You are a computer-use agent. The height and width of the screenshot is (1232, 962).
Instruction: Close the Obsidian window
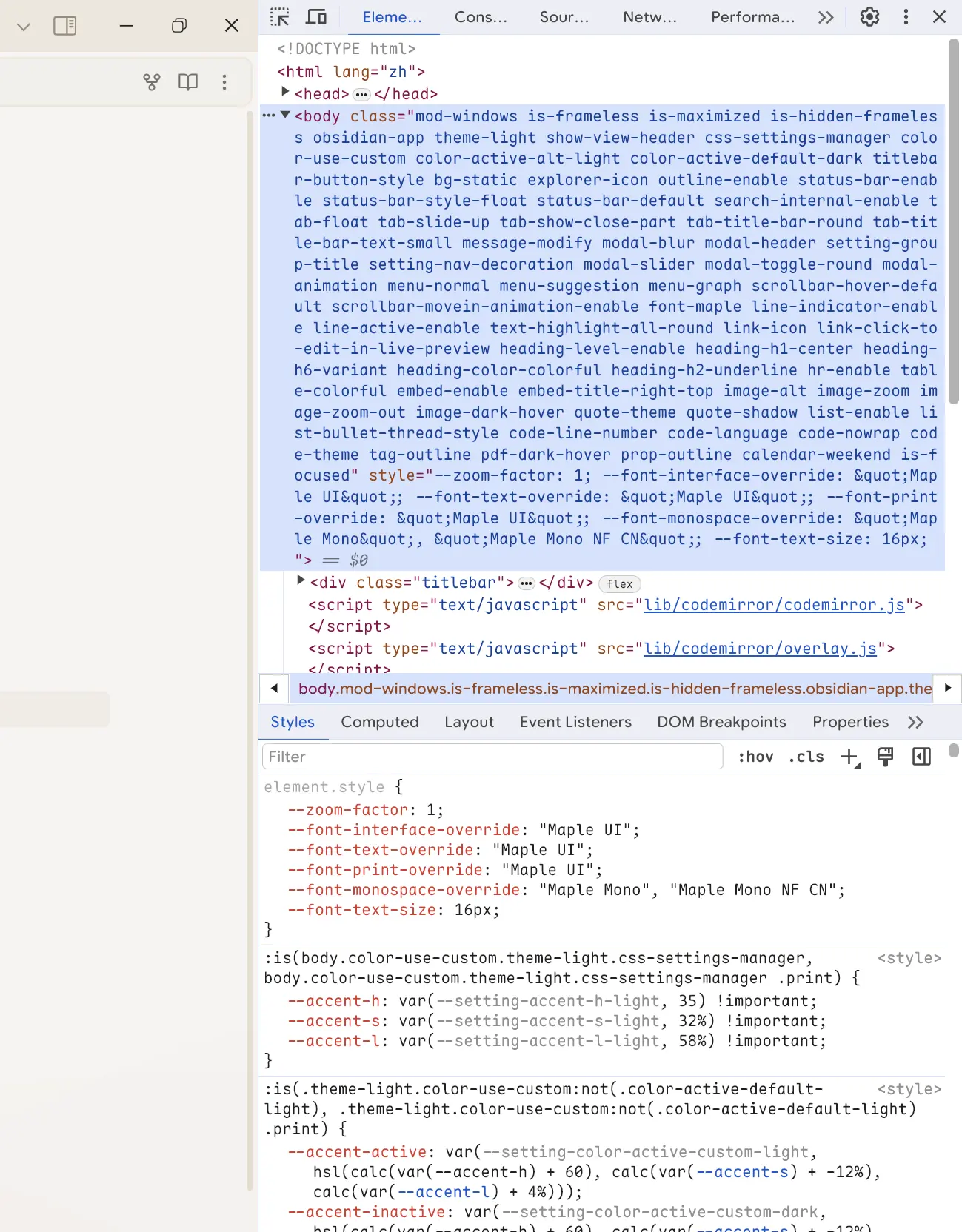[232, 26]
